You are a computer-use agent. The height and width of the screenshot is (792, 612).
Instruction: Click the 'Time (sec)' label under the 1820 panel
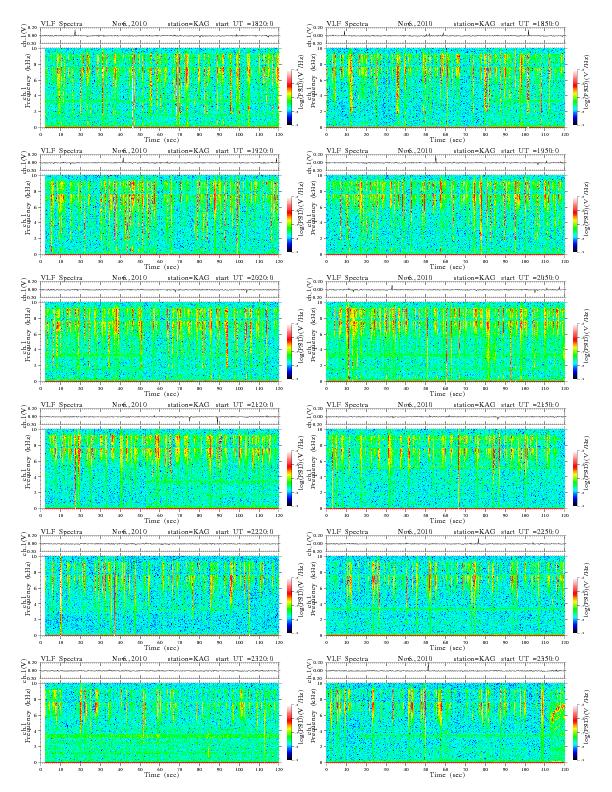[161, 139]
